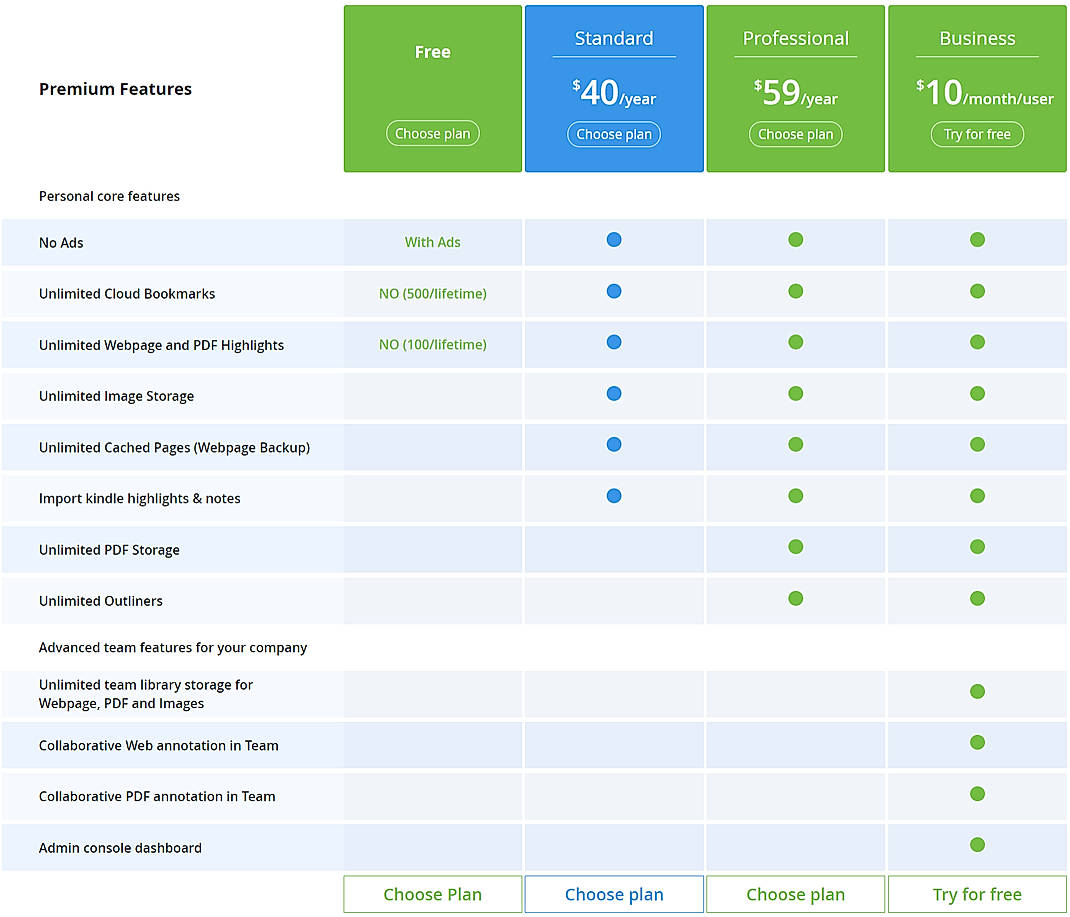
Task: Click 'Unlimited team library storage' label
Action: click(x=145, y=694)
